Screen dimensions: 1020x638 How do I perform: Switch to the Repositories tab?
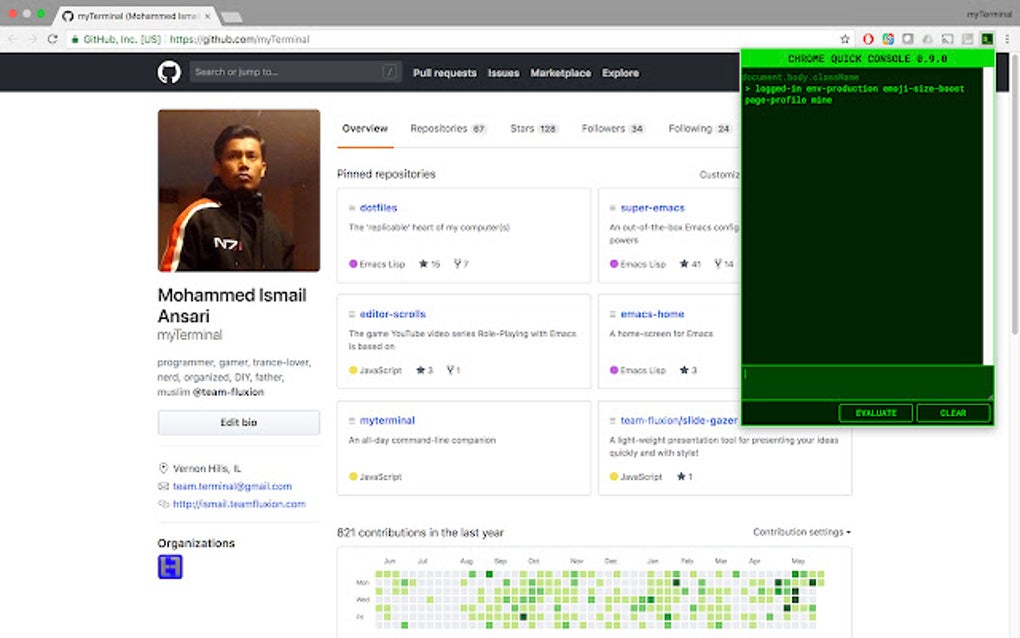coord(448,129)
